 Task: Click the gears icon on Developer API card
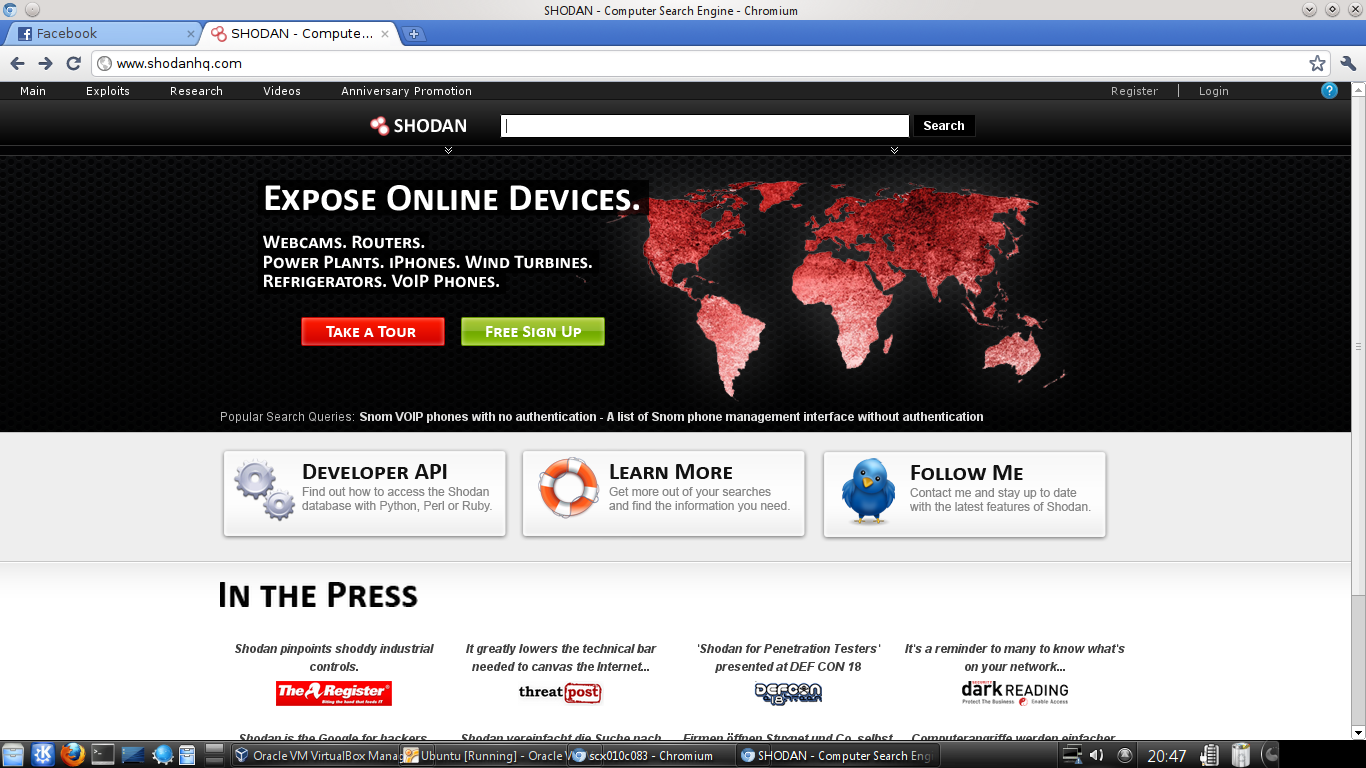click(x=264, y=489)
